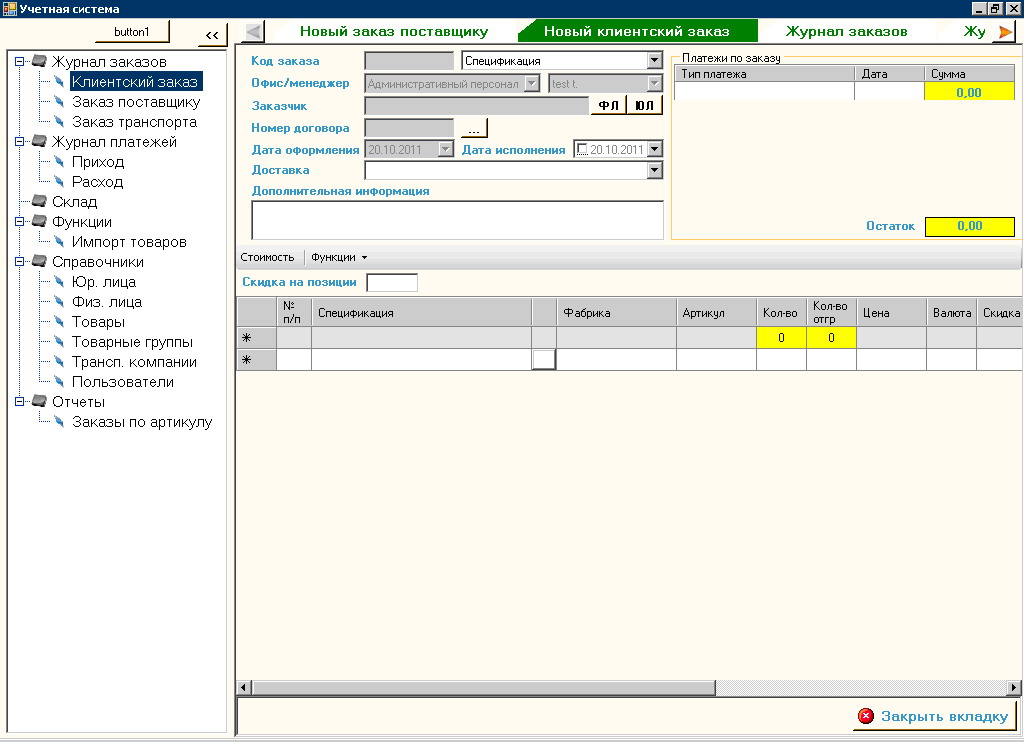Screen dimensions: 1024x742
Task: Toggle the Дата исполнения checkbox
Action: click(583, 150)
